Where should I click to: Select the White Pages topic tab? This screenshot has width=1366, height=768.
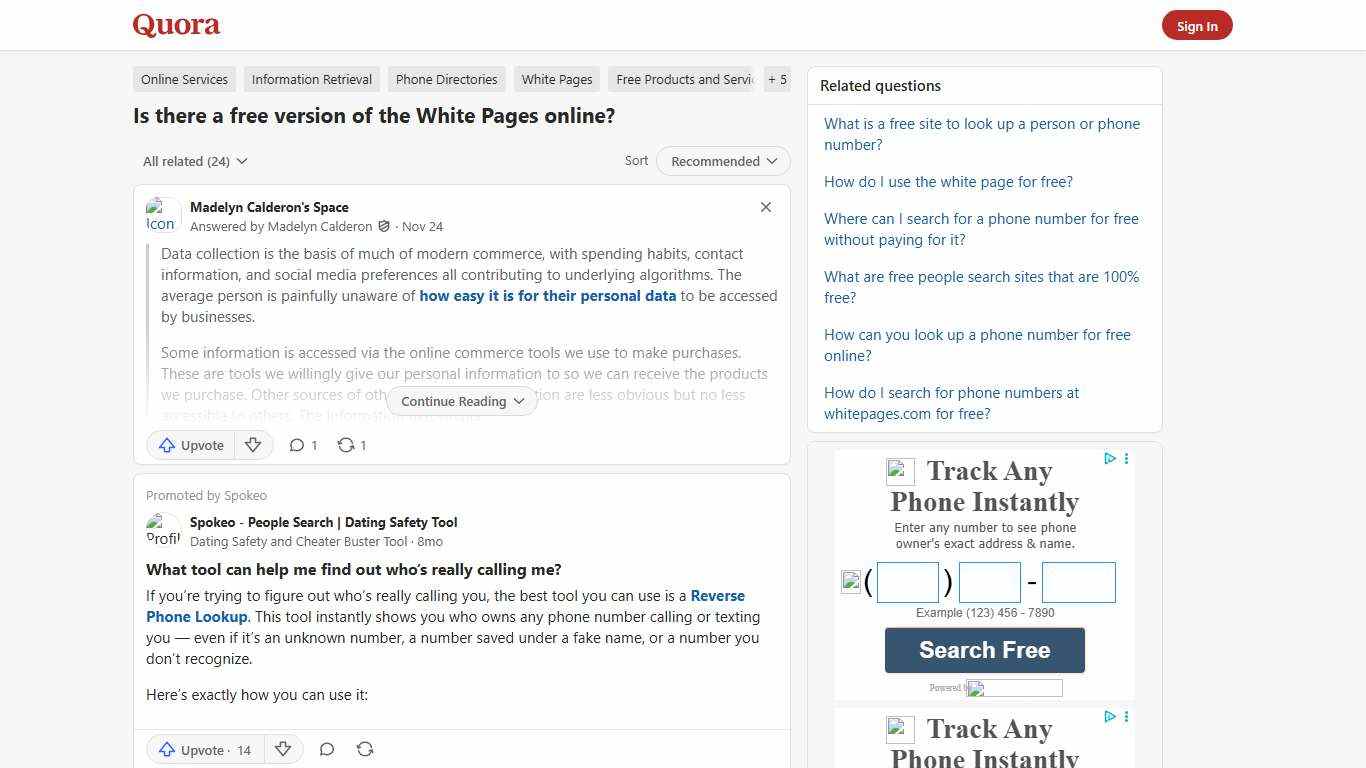click(x=556, y=79)
